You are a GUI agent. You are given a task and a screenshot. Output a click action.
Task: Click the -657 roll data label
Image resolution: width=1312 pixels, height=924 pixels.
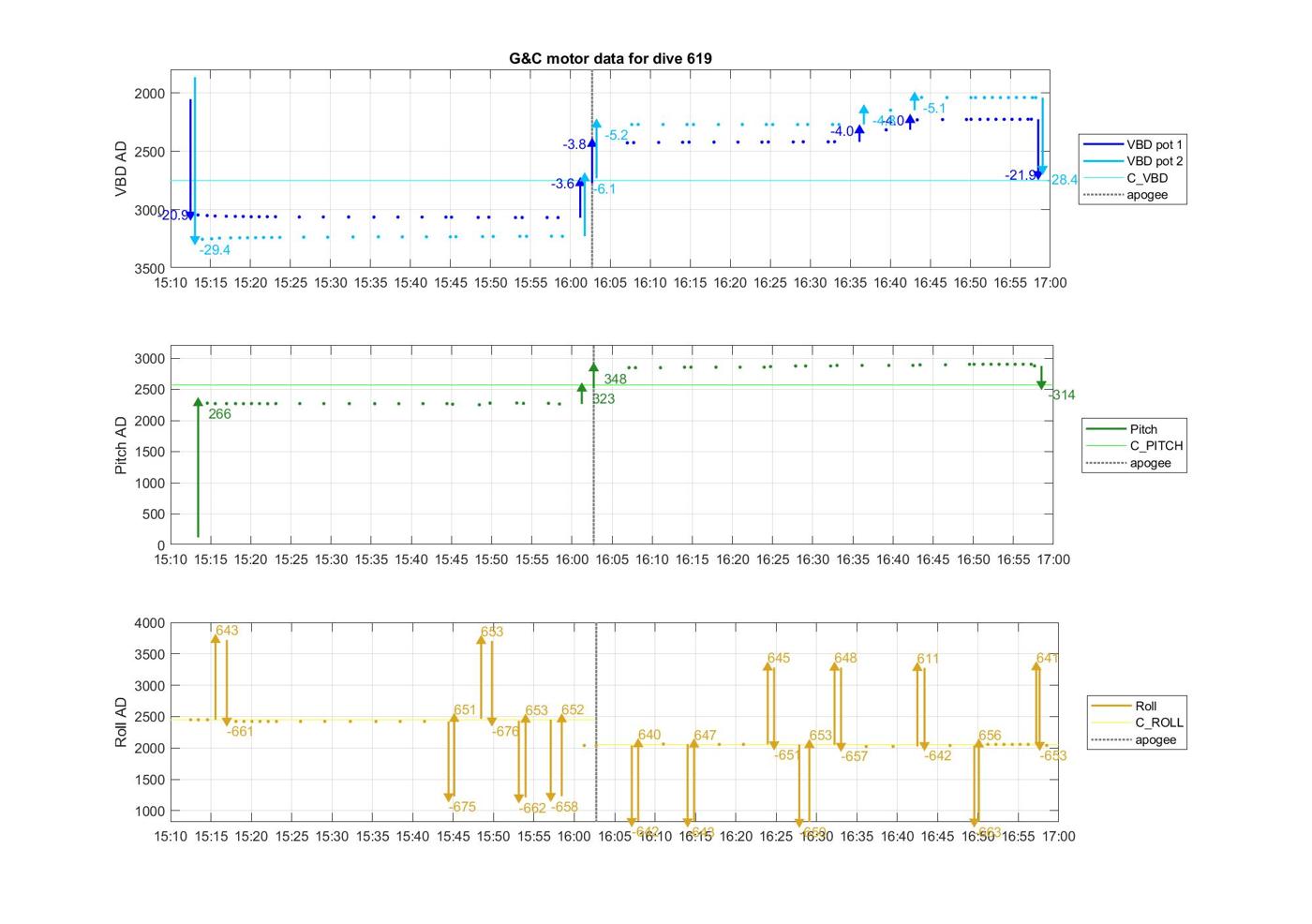point(855,757)
